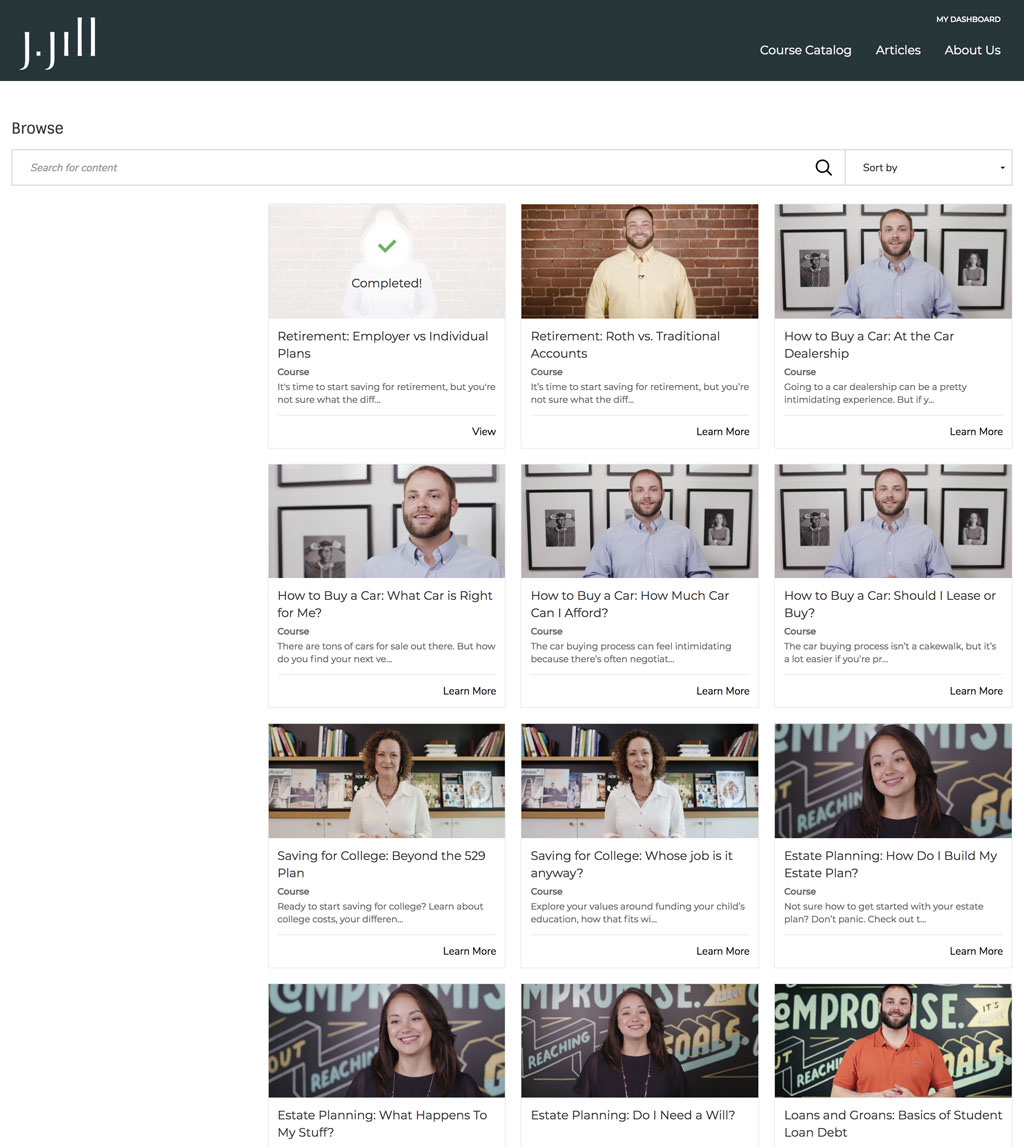
Task: Click the Do I Need a Will thumbnail
Action: (639, 1040)
